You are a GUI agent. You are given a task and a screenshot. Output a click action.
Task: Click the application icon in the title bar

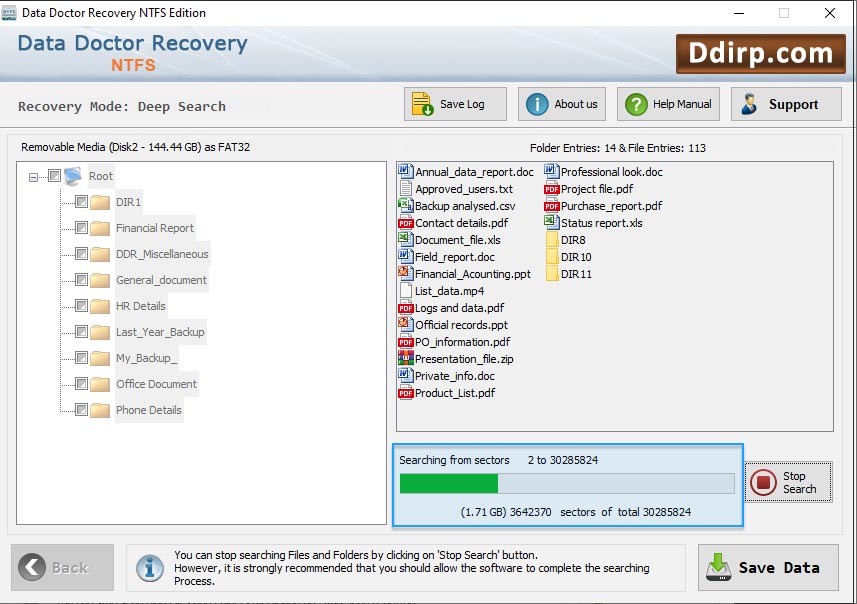coord(9,13)
